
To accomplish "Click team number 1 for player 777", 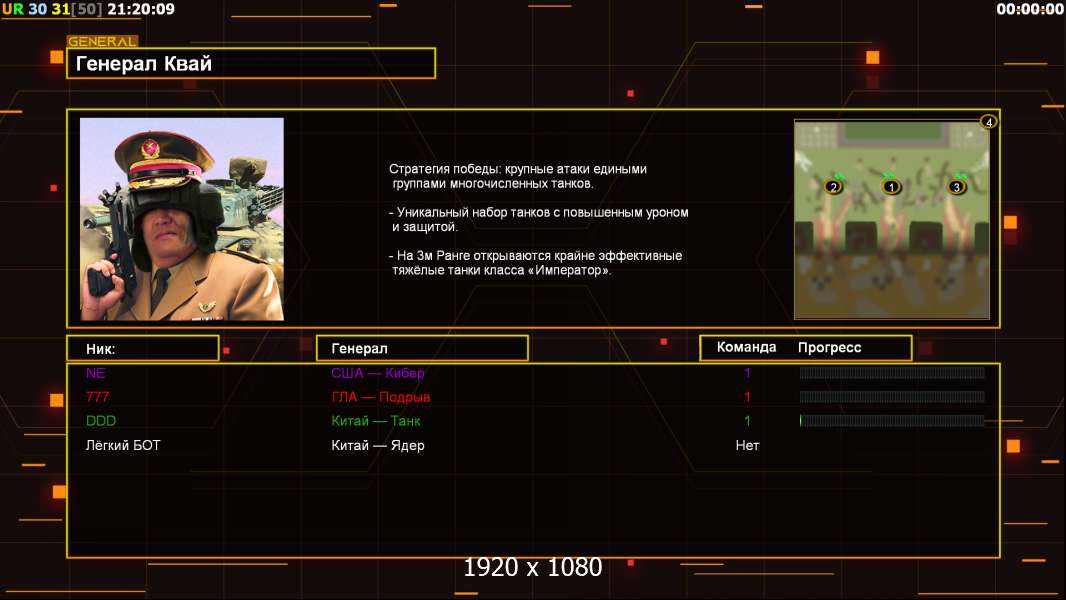I will [x=747, y=397].
